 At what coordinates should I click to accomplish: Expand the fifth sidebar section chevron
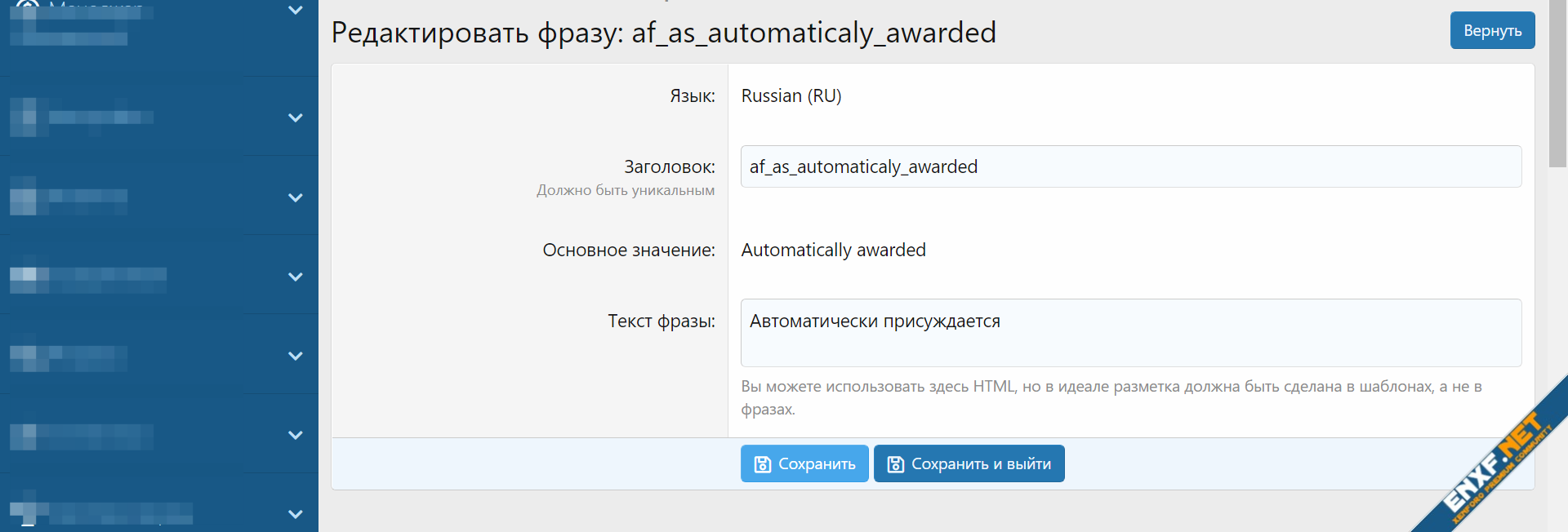coord(296,356)
